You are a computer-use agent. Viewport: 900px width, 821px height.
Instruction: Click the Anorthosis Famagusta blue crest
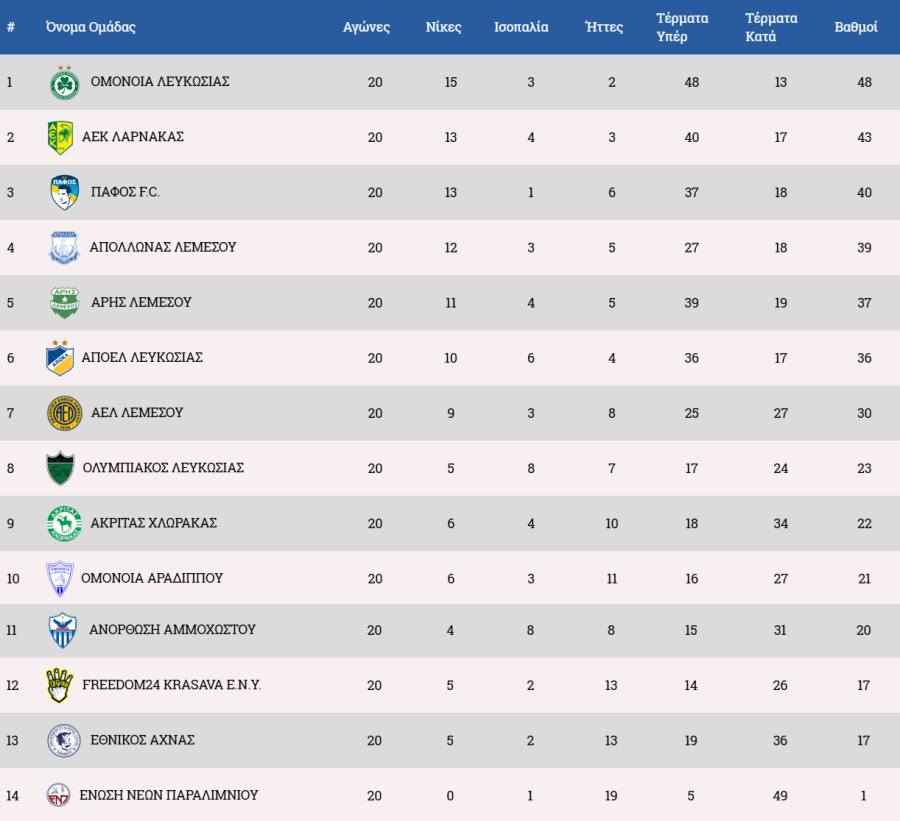coord(63,630)
